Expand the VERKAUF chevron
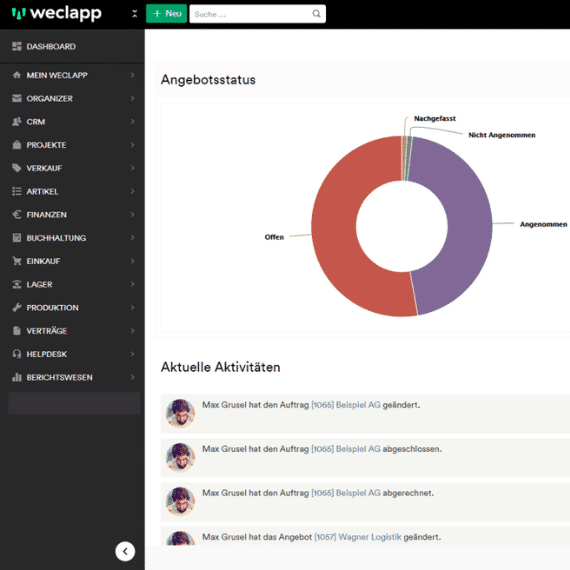This screenshot has width=570, height=570. point(132,168)
